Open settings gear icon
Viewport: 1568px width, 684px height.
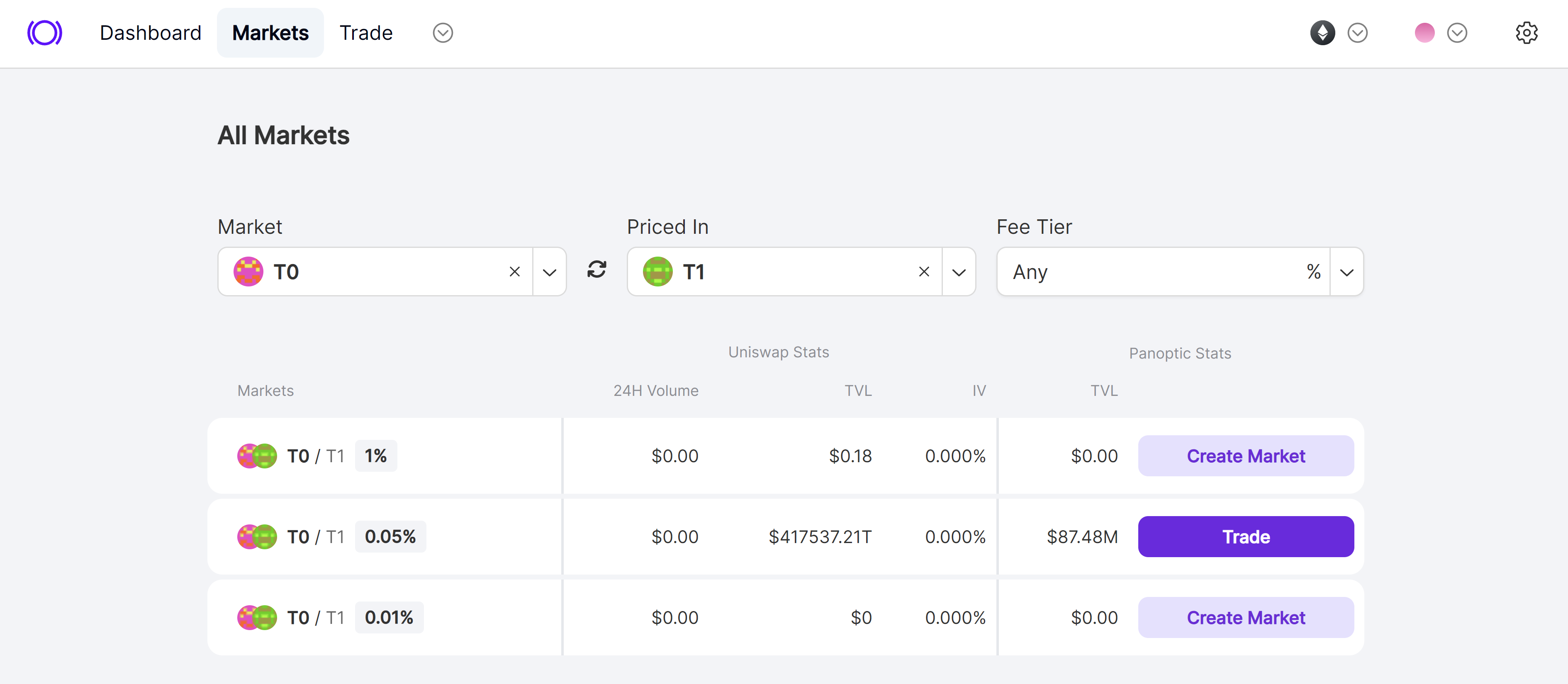tap(1526, 33)
